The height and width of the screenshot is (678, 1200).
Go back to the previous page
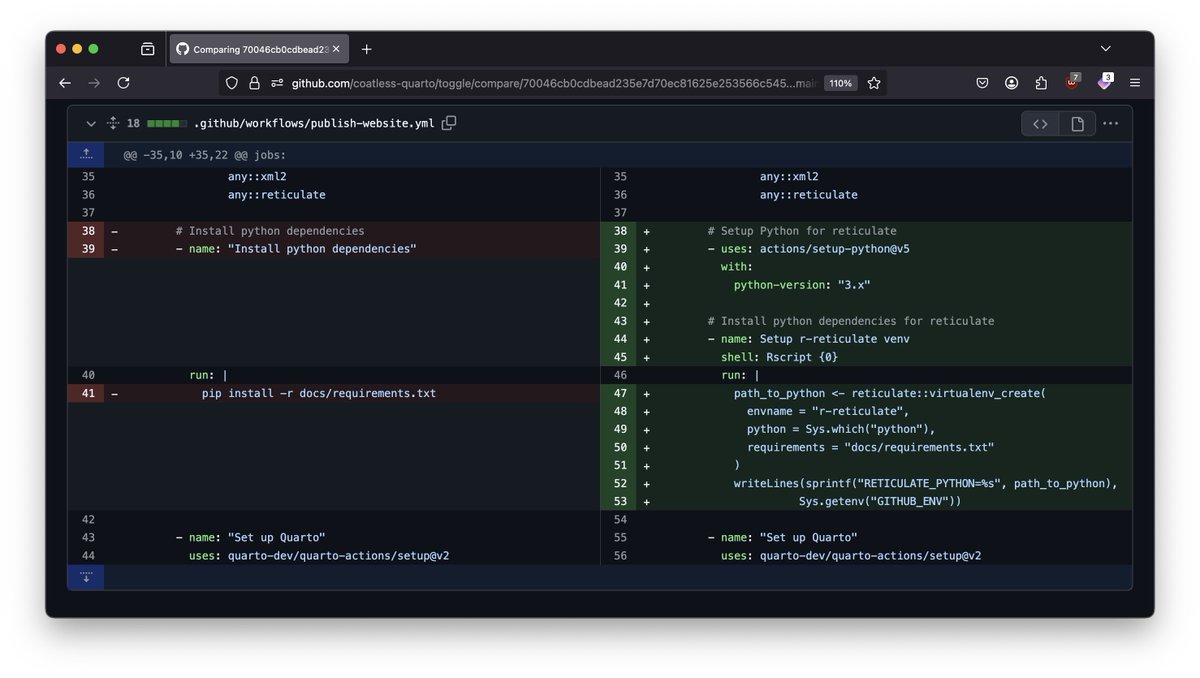65,83
